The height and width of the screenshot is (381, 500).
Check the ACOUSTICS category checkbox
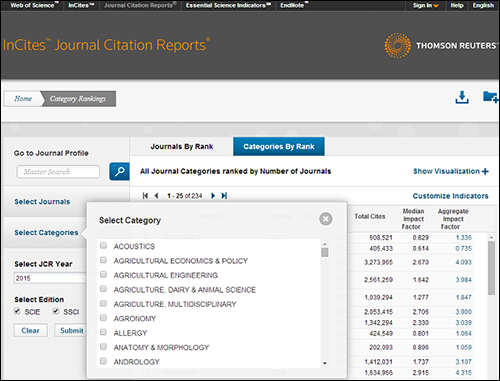[x=103, y=246]
